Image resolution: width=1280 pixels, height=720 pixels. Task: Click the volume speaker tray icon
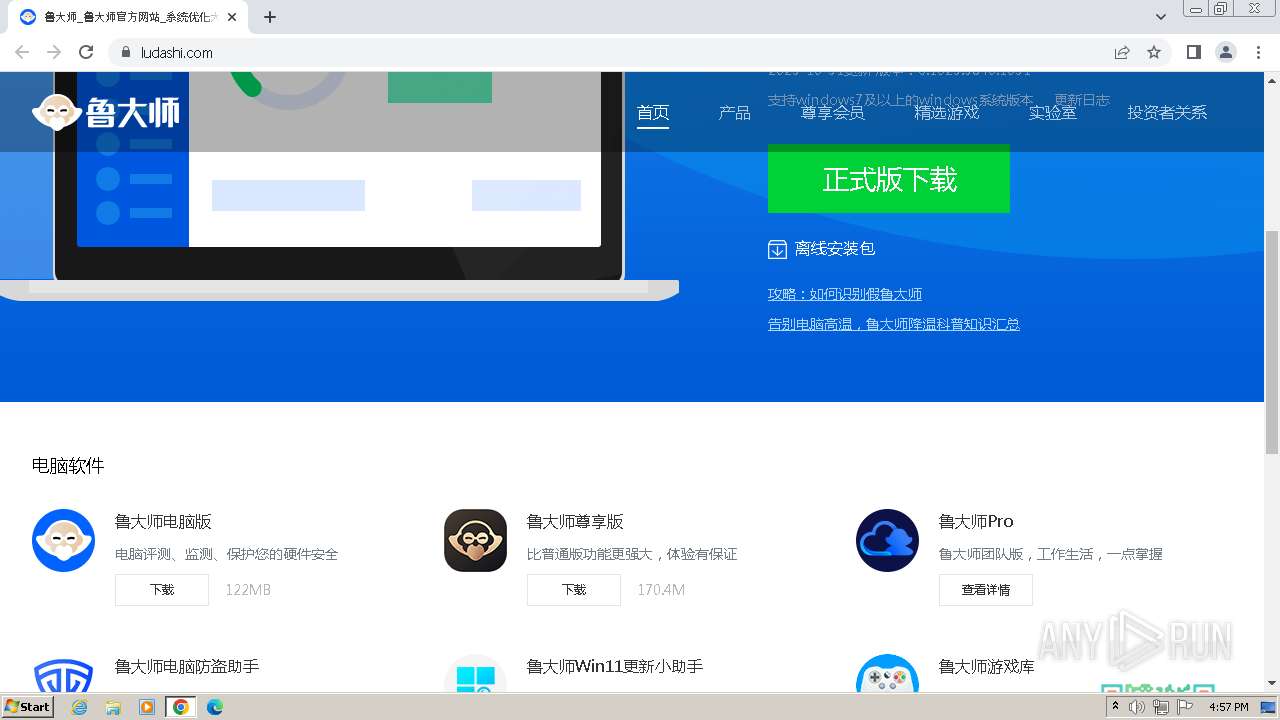tap(1137, 707)
